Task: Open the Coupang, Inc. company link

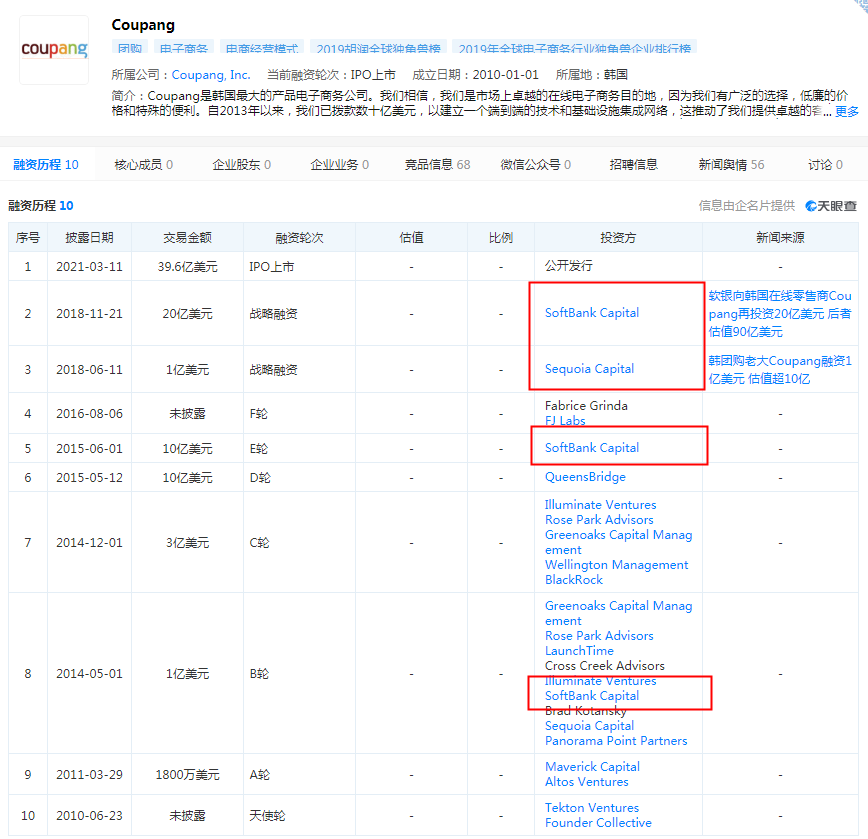Action: [211, 75]
